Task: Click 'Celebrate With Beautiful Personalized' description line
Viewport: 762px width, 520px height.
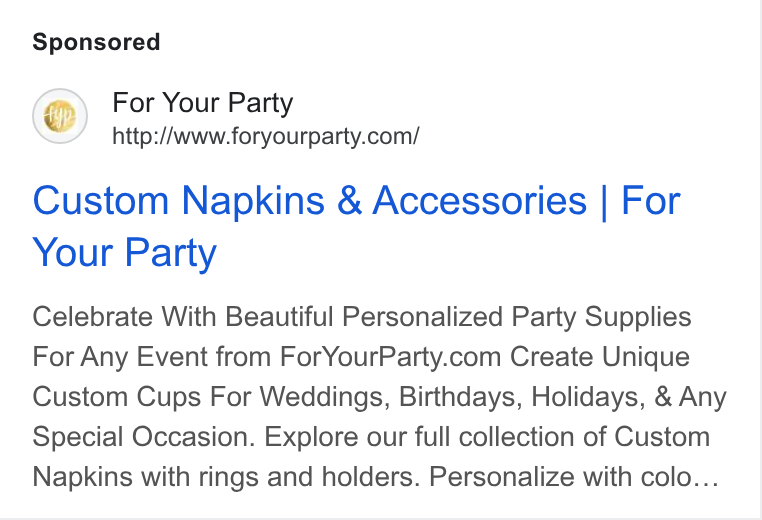Action: click(x=362, y=317)
